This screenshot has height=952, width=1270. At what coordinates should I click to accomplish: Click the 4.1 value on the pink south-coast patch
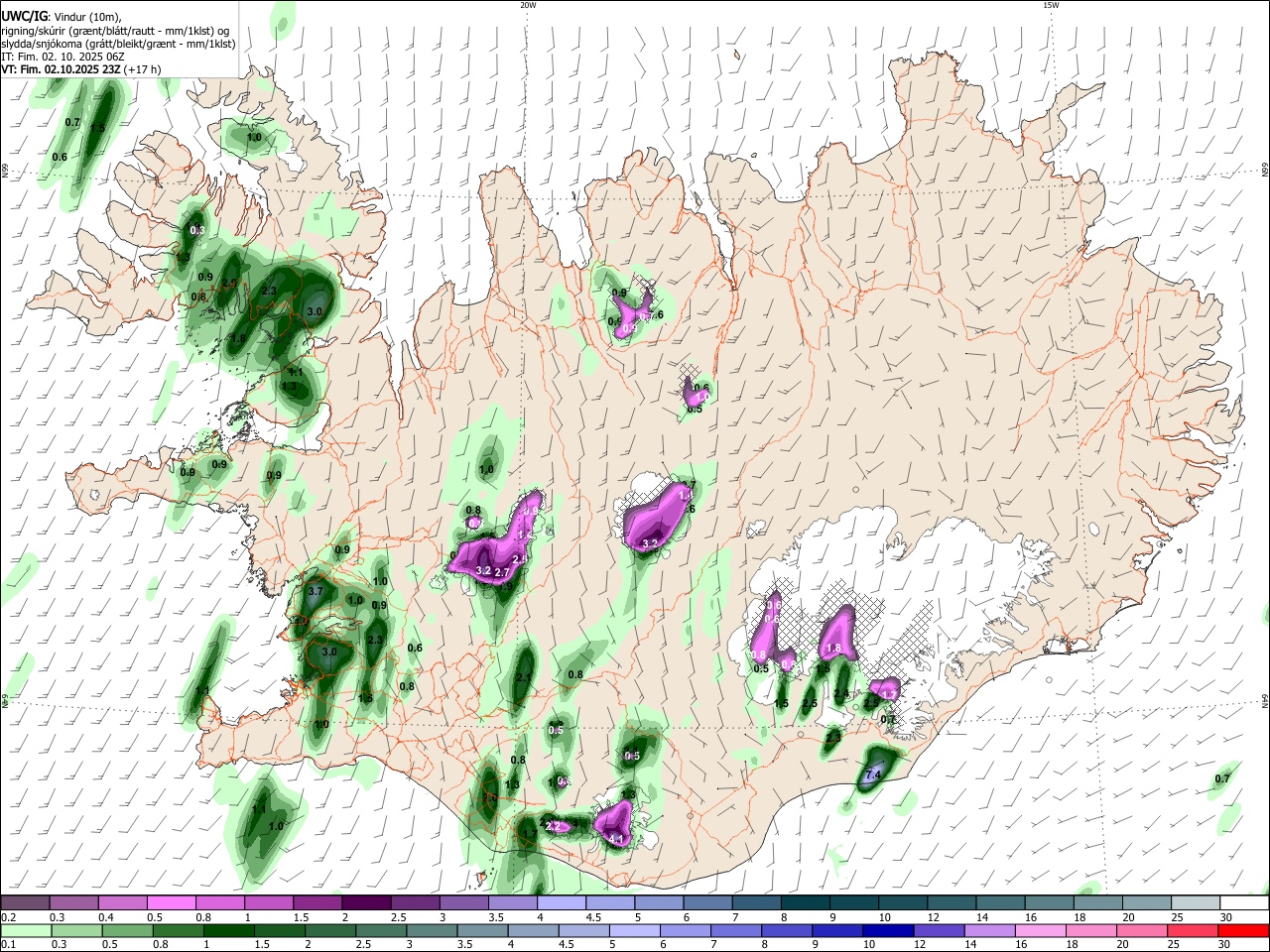click(616, 839)
